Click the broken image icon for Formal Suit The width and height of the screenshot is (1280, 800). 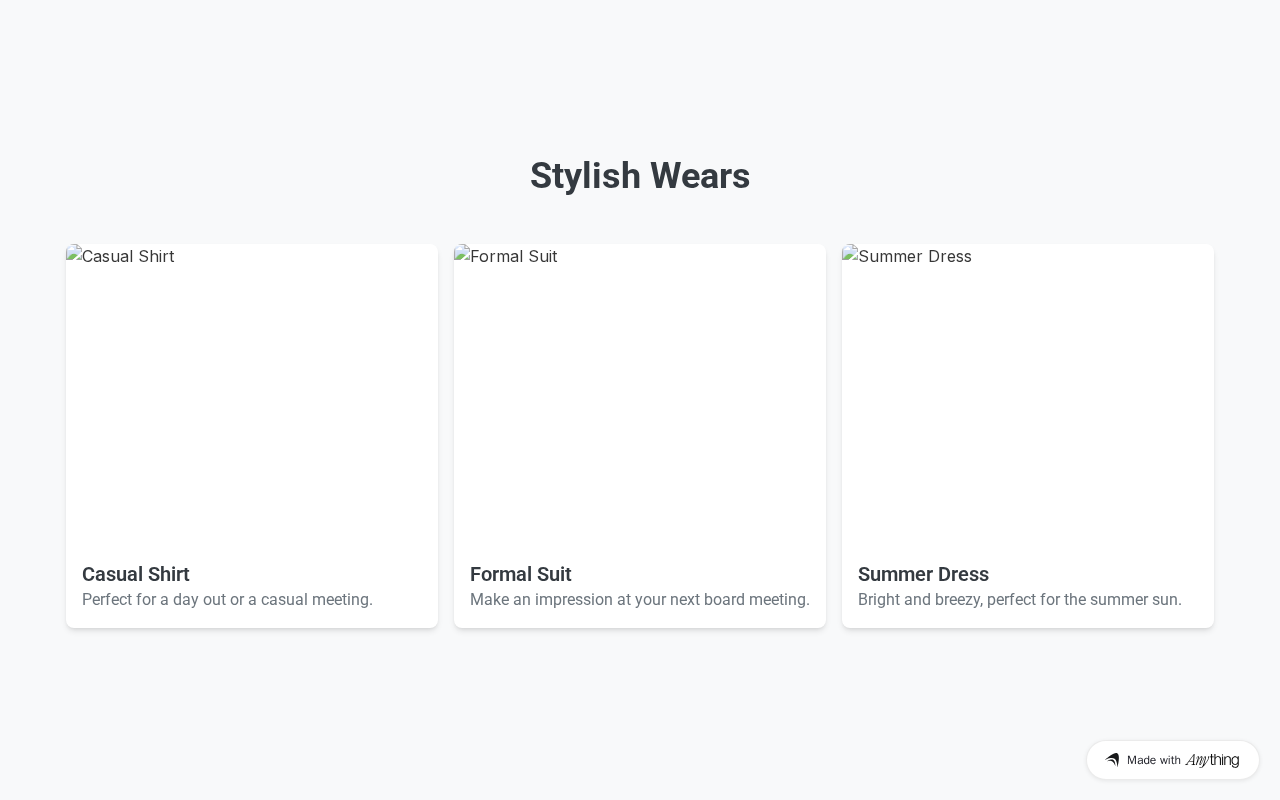pyautogui.click(x=462, y=254)
